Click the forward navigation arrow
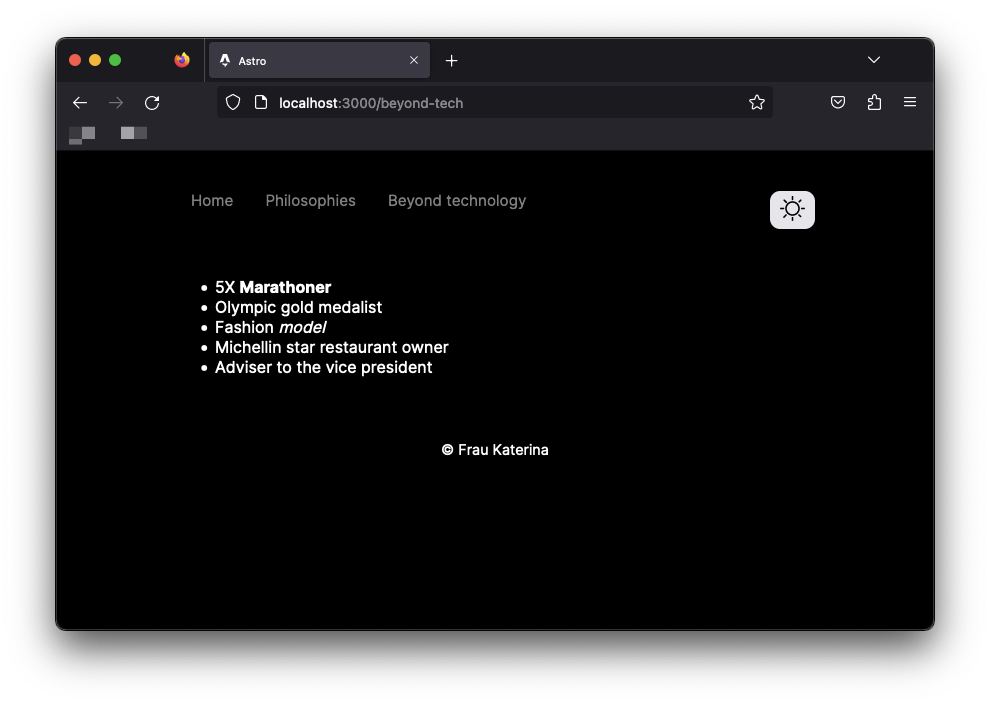 coord(116,102)
